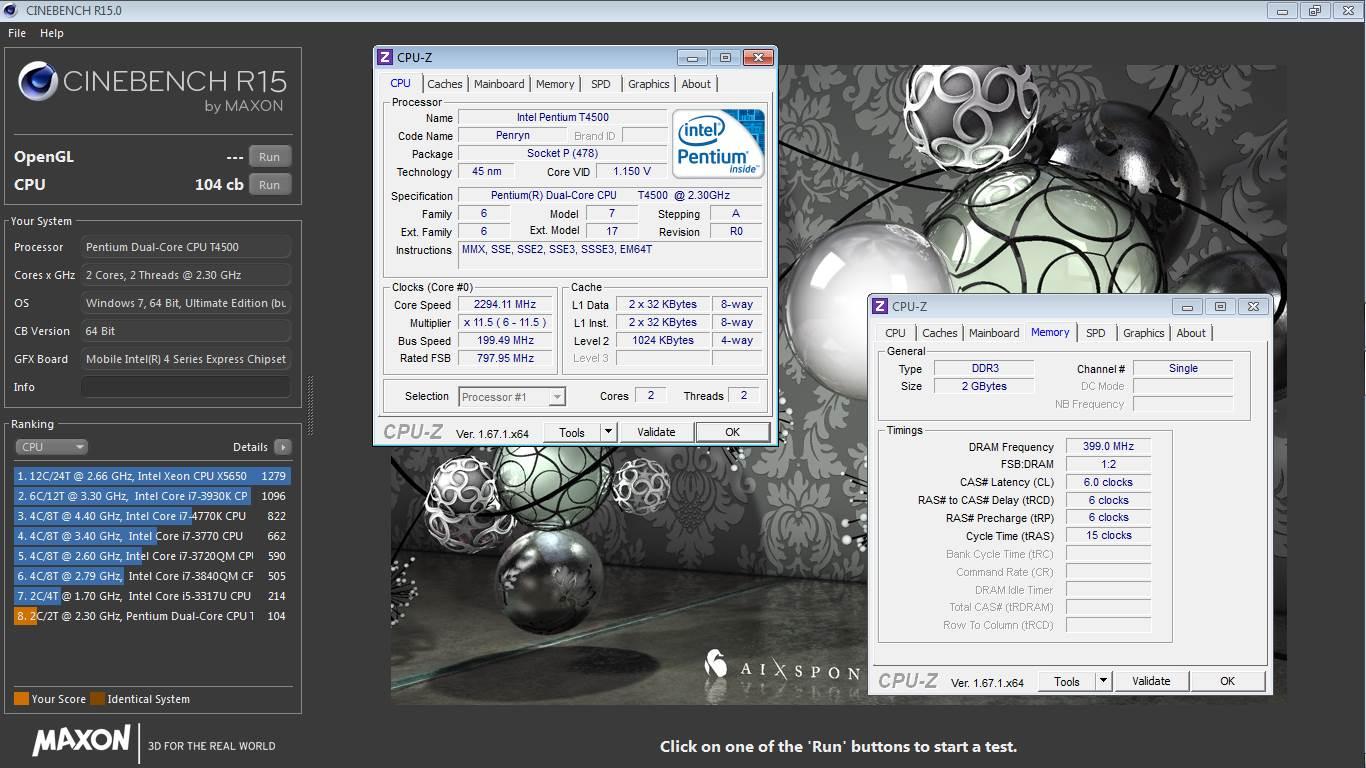
Task: Click the Processor field in Your System
Action: (186, 247)
